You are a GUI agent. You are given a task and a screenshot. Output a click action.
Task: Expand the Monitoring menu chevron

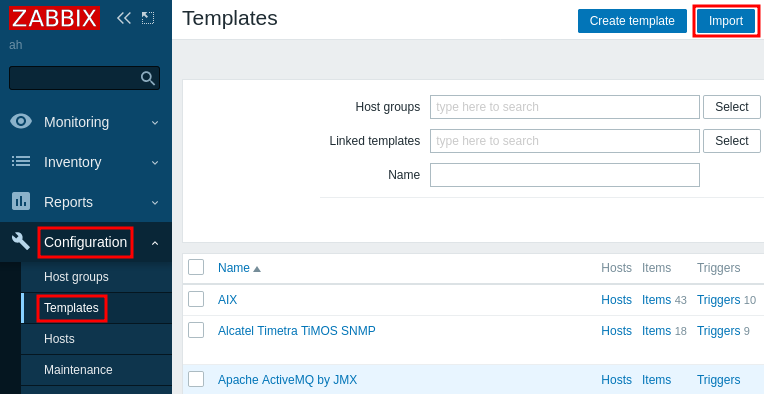[155, 123]
